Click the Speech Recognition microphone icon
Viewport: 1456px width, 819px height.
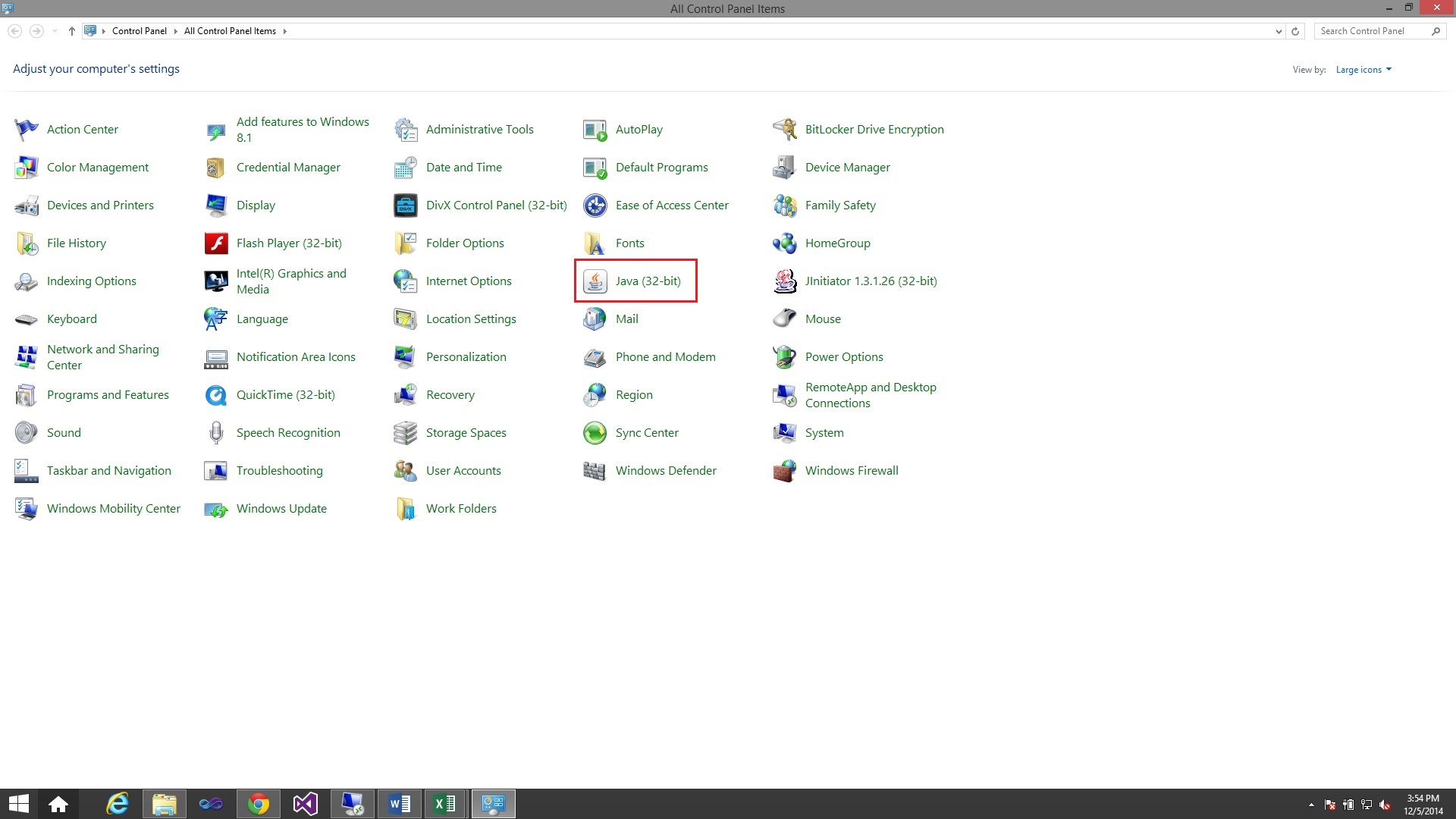(216, 433)
